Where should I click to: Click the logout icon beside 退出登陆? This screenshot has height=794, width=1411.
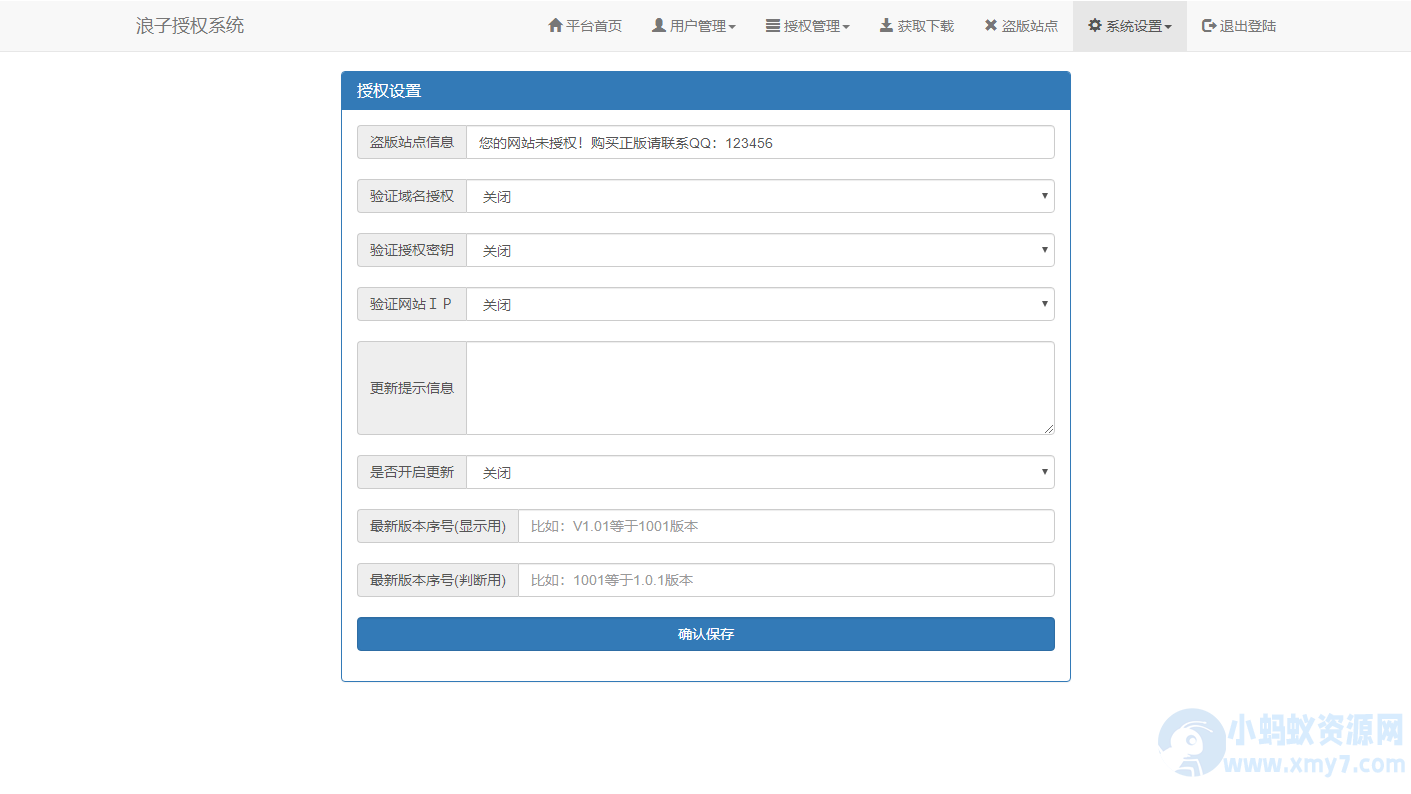pyautogui.click(x=1209, y=25)
